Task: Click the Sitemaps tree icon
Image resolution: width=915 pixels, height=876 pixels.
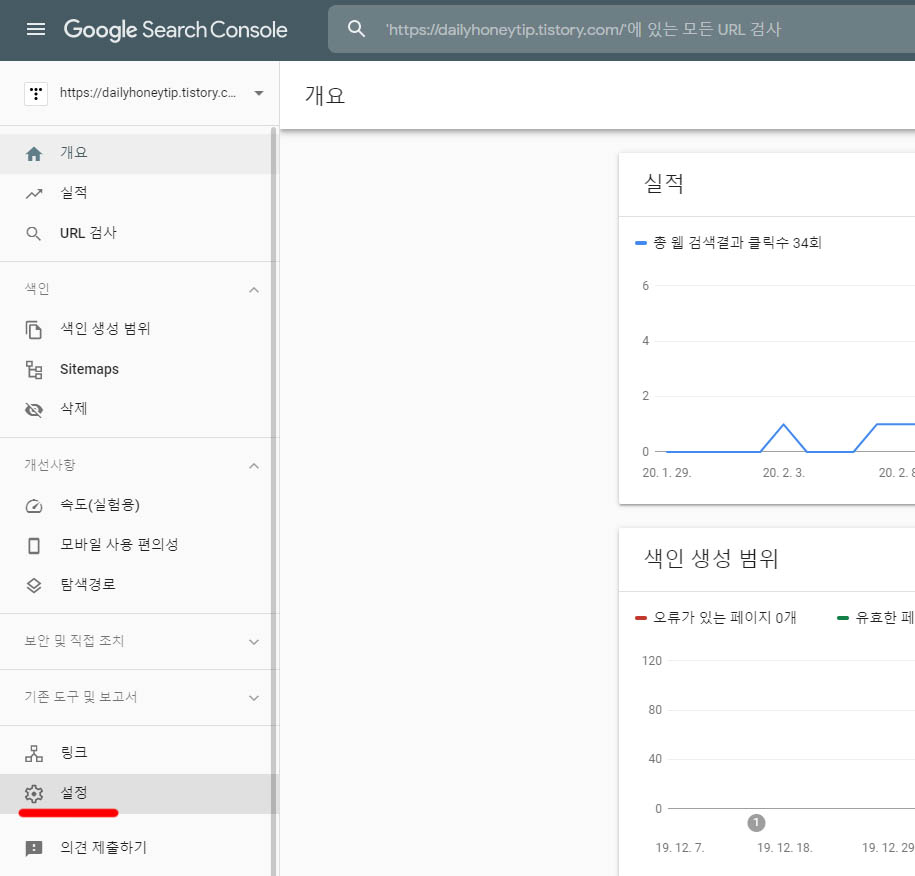Action: click(34, 370)
